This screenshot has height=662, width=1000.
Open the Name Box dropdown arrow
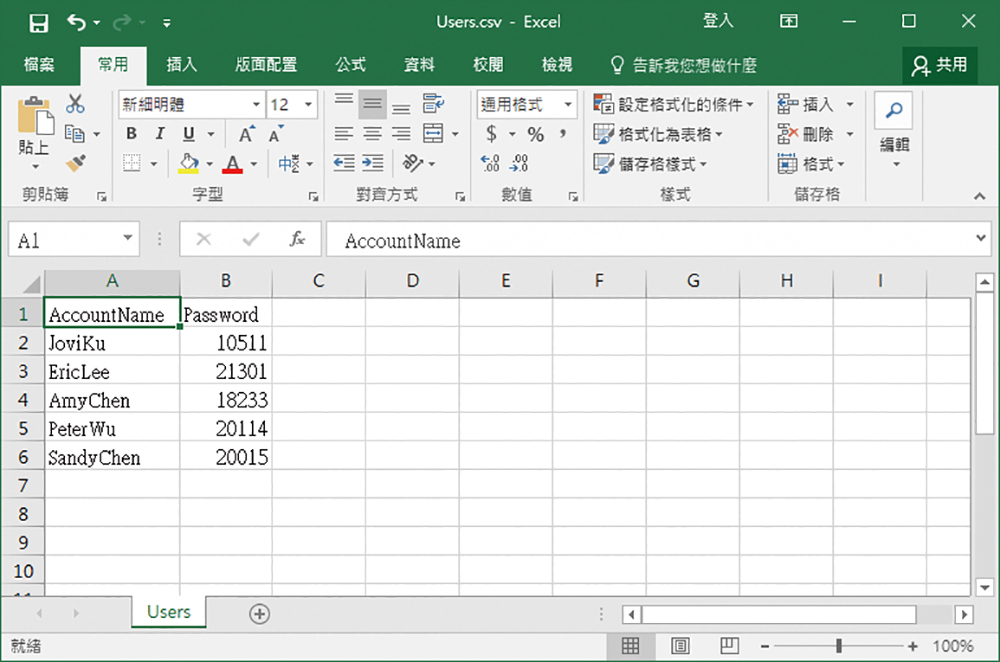click(x=128, y=240)
